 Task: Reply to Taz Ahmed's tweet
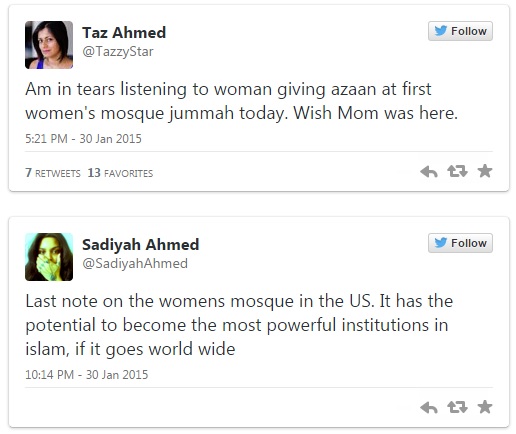[429, 172]
